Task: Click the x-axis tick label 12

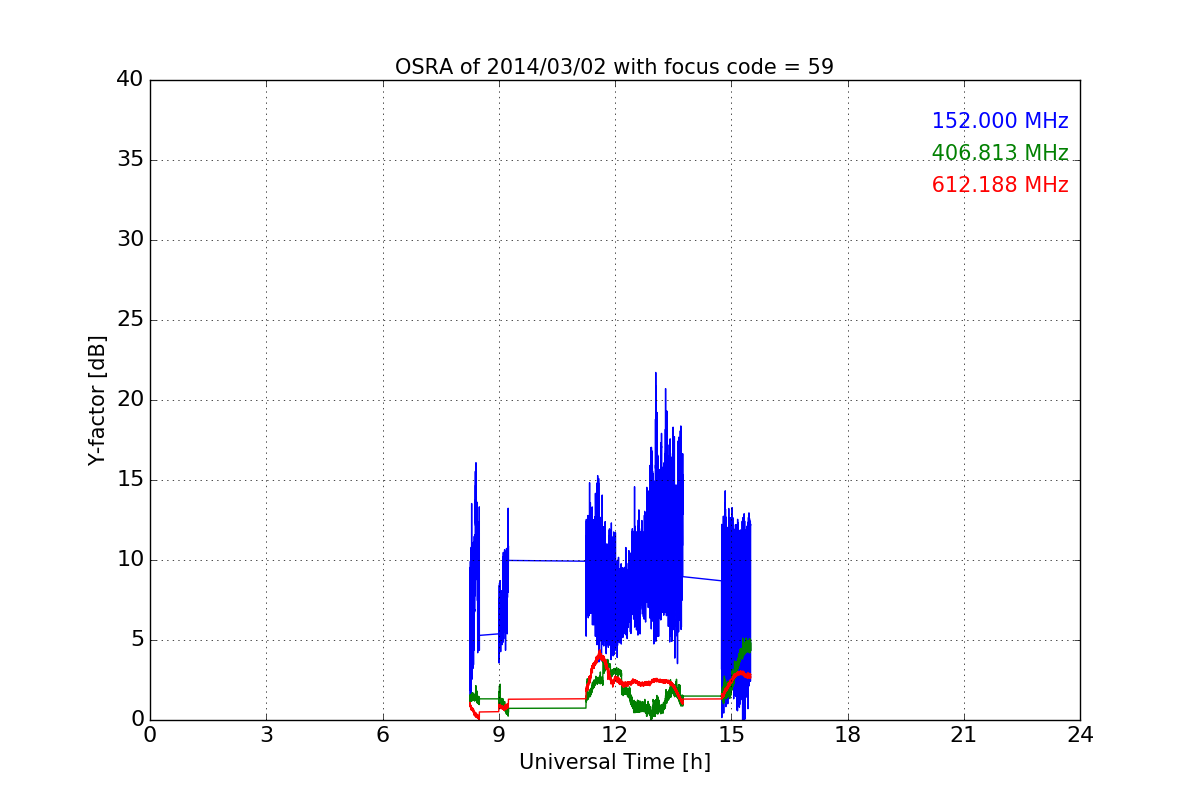Action: click(615, 735)
